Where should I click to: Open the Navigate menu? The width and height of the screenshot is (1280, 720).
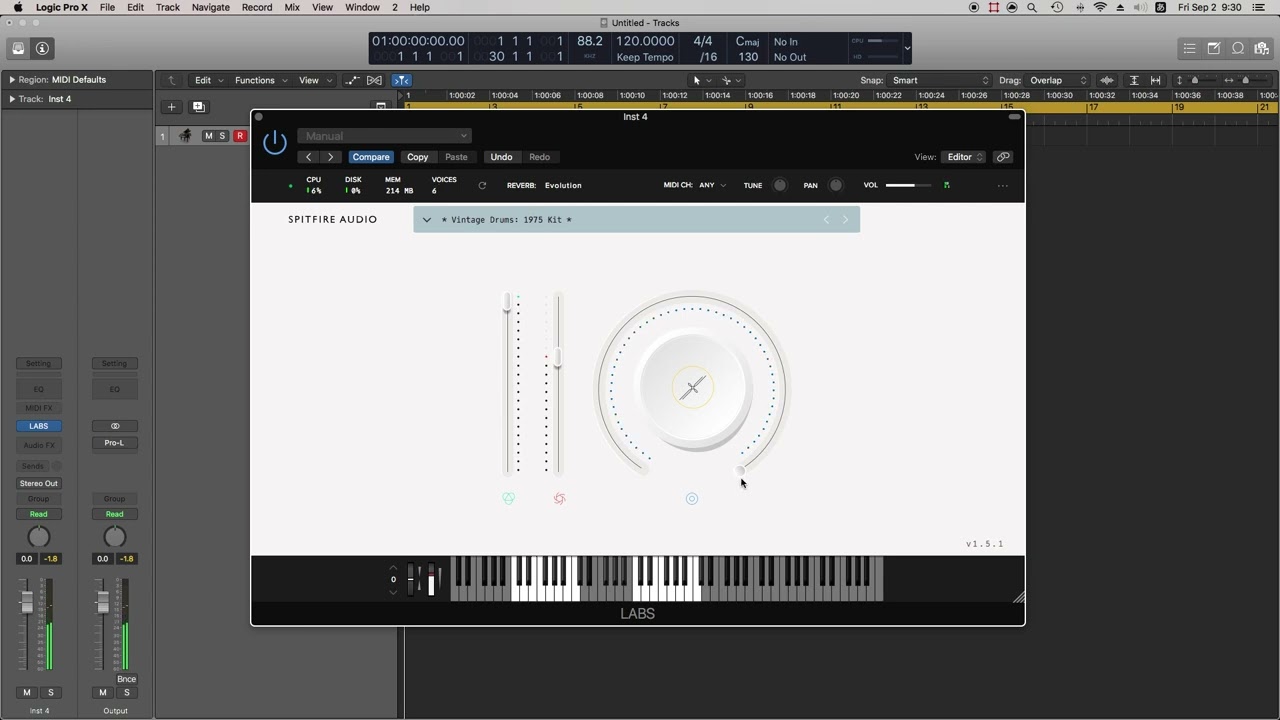(x=210, y=7)
